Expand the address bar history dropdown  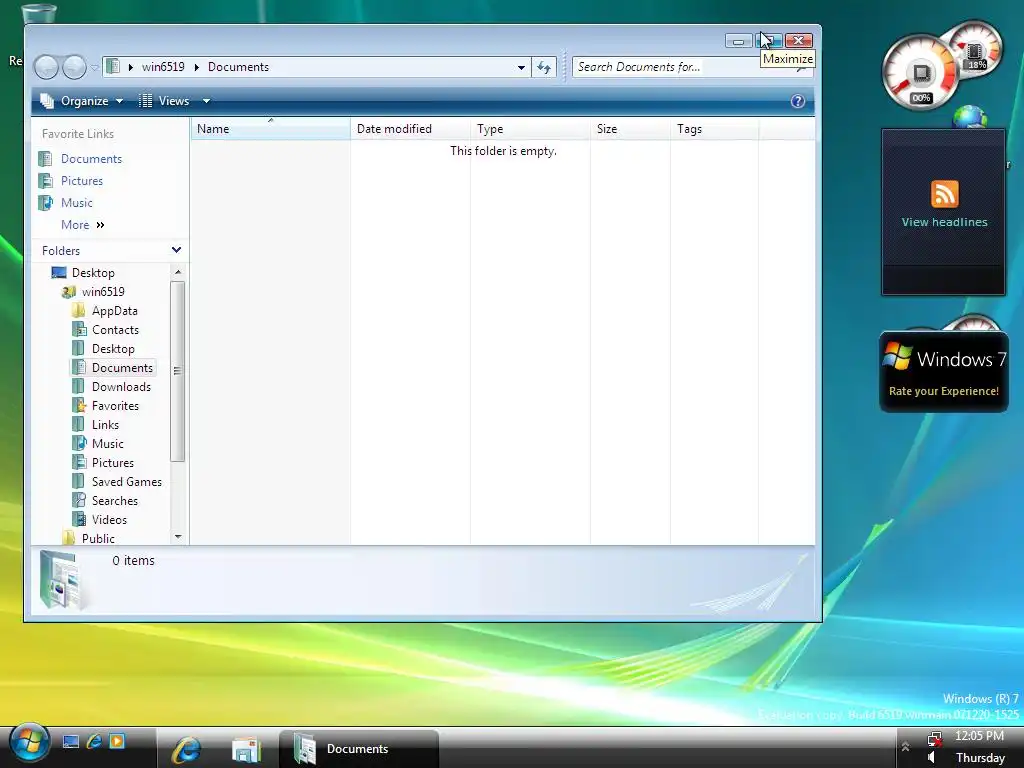pyautogui.click(x=521, y=67)
